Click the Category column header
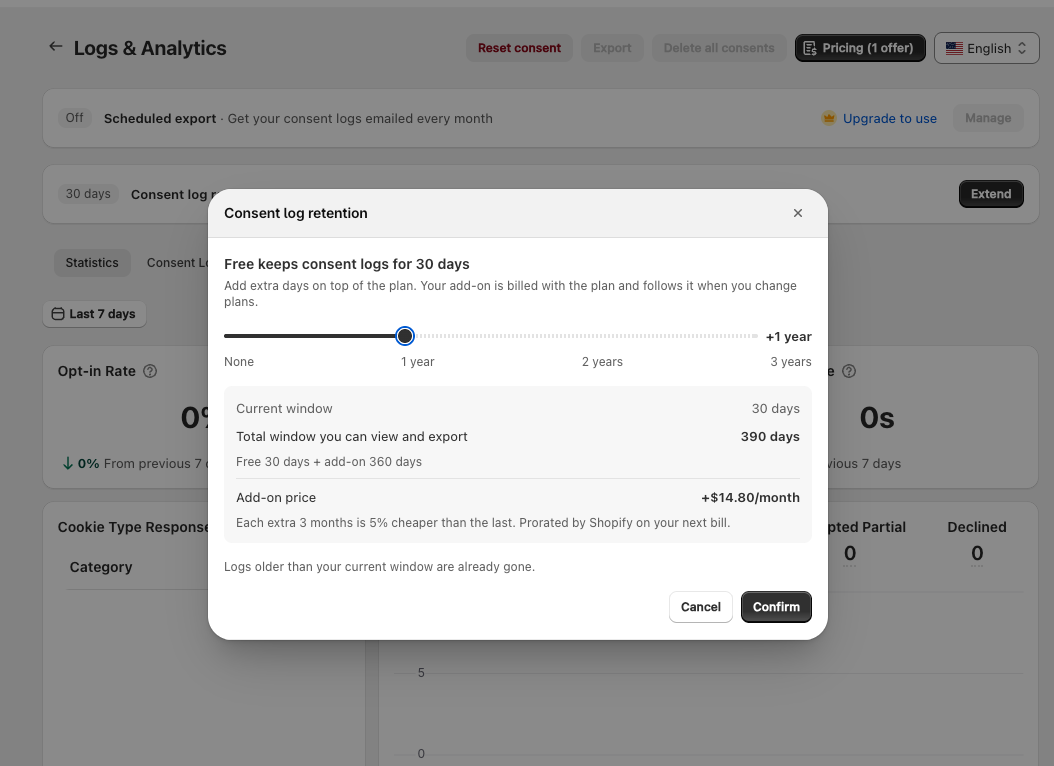 101,567
